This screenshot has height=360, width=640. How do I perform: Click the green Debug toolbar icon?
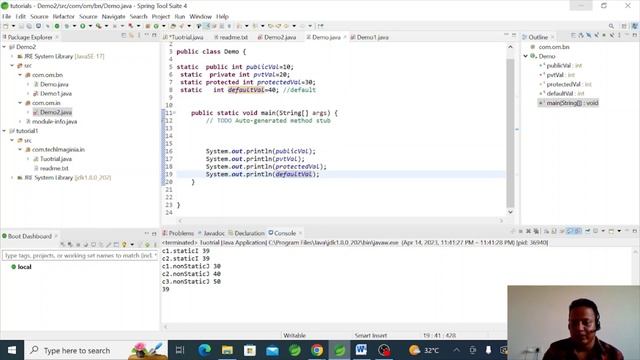pos(57,26)
